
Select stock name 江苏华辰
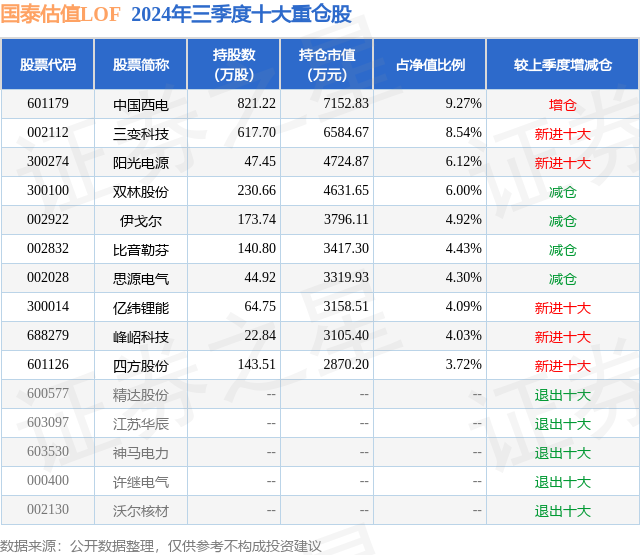click(x=141, y=424)
